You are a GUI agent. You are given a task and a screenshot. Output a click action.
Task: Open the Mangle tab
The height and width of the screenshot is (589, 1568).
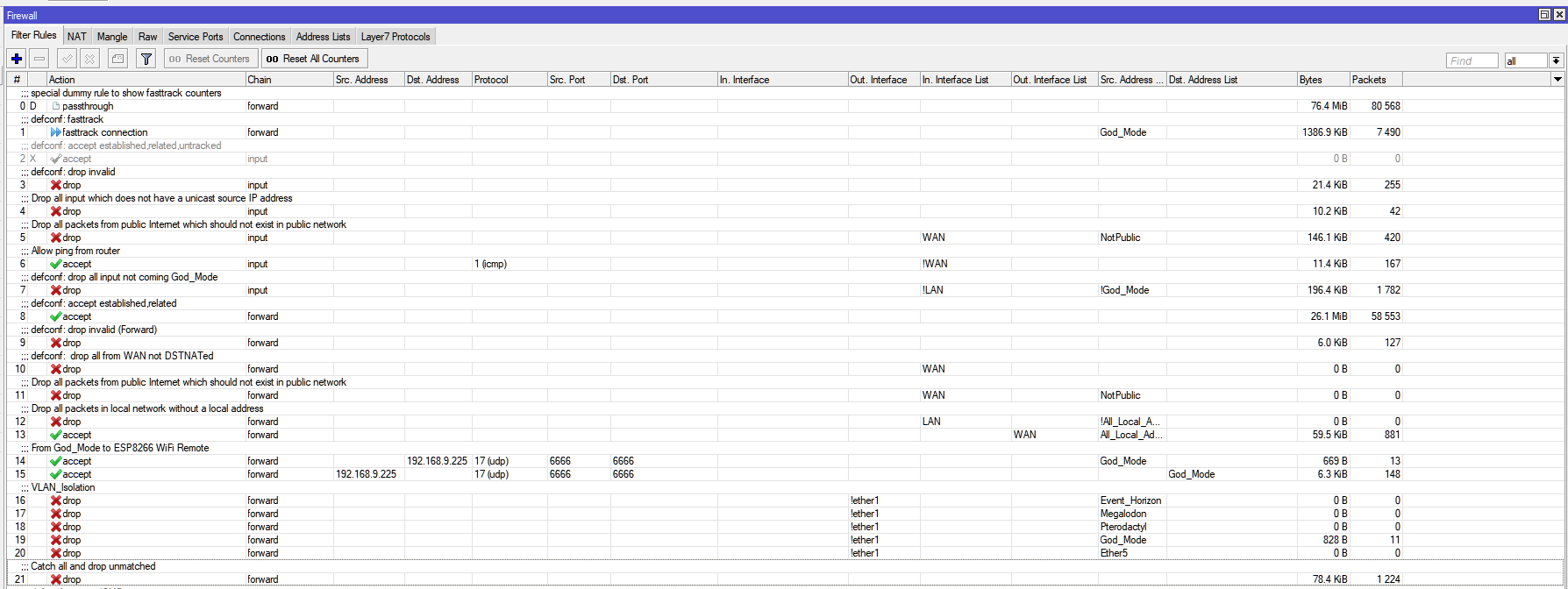pyautogui.click(x=112, y=37)
